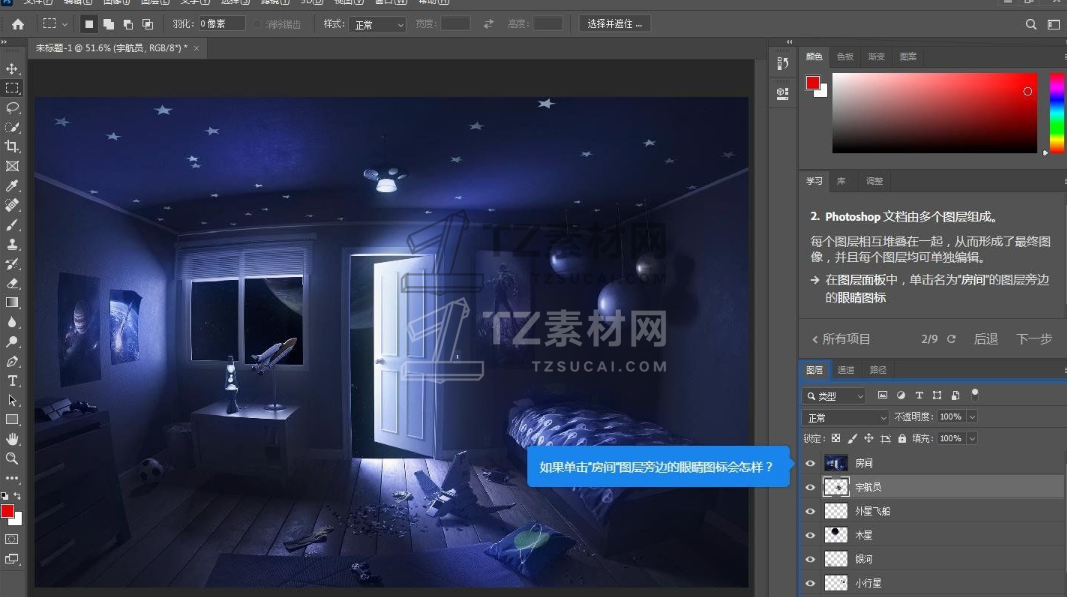Select the Move tool

click(13, 69)
